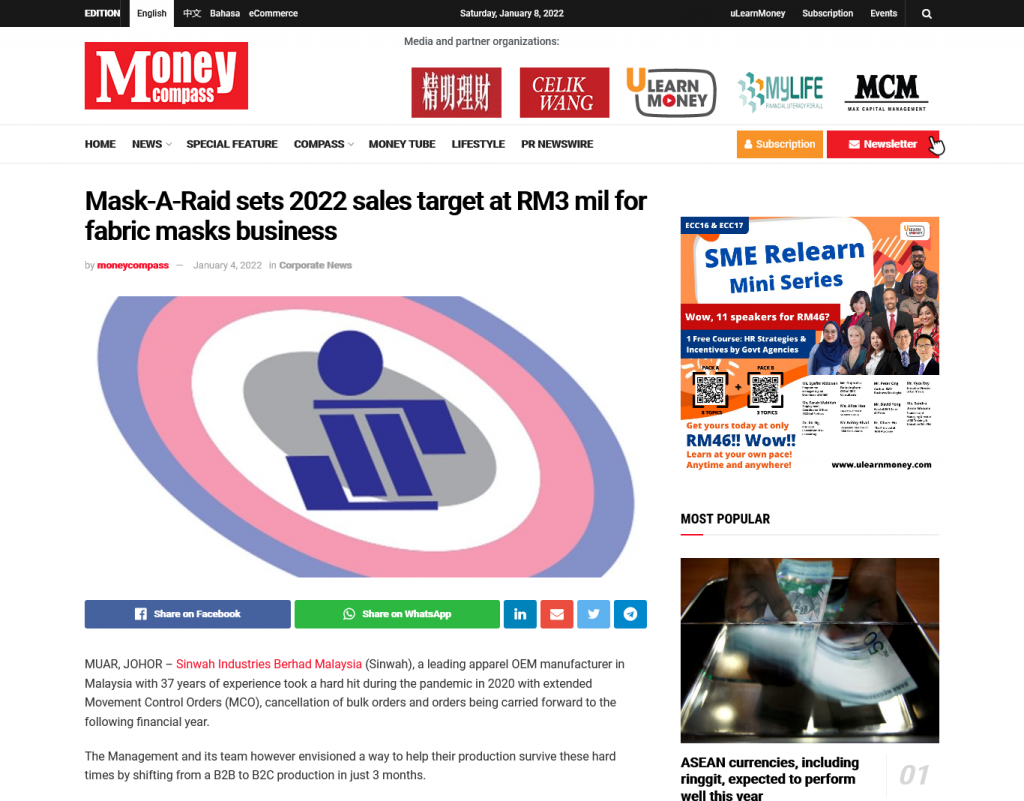Open the ULearn Money partner logo
The height and width of the screenshot is (801, 1024).
[671, 92]
